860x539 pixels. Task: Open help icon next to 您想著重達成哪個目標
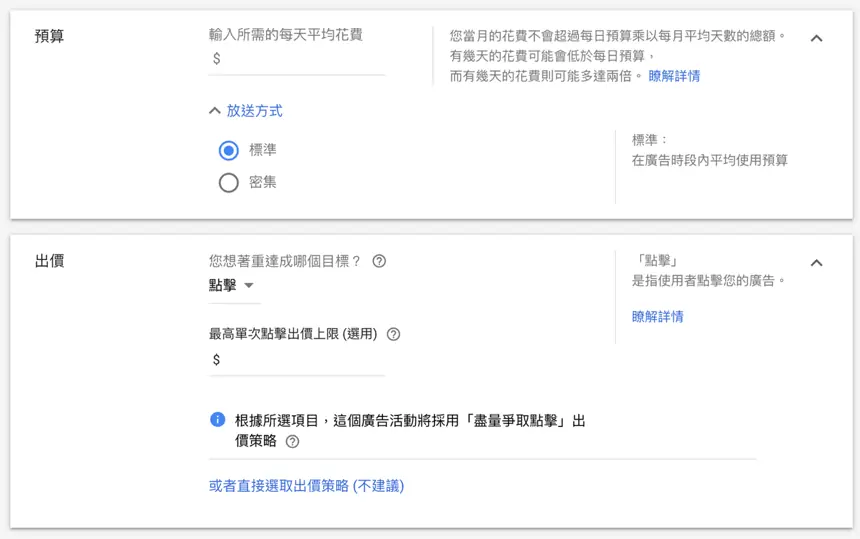click(379, 261)
